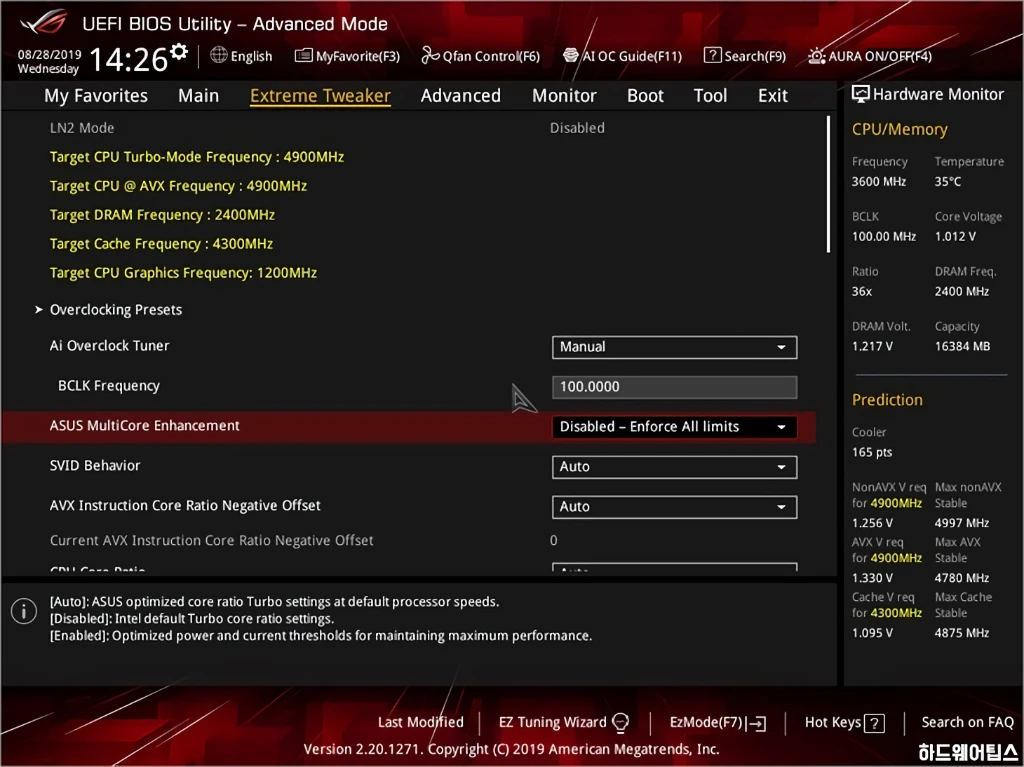Click Last Modified button
This screenshot has width=1024, height=767.
tap(421, 723)
